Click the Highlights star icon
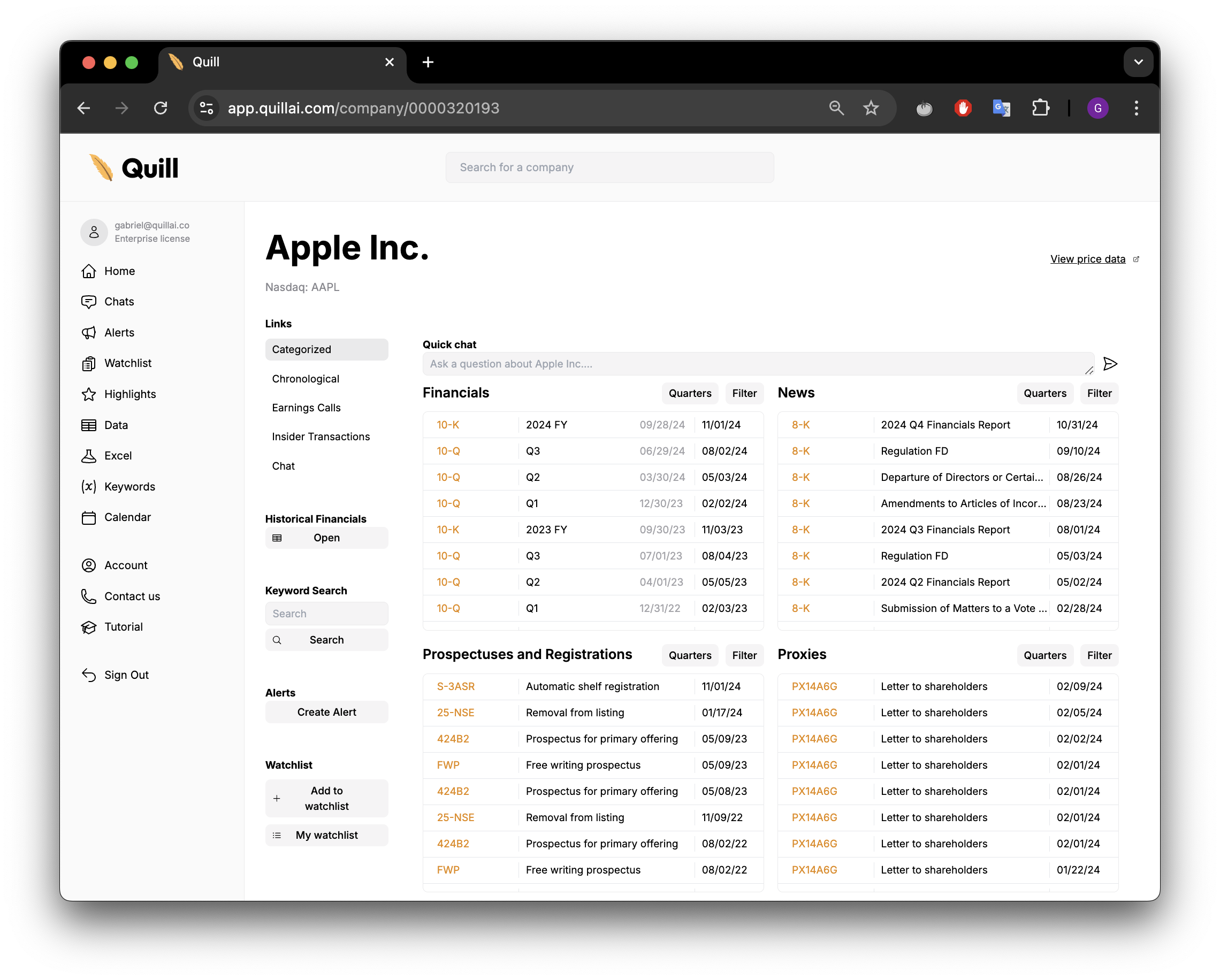This screenshot has width=1220, height=980. tap(89, 394)
